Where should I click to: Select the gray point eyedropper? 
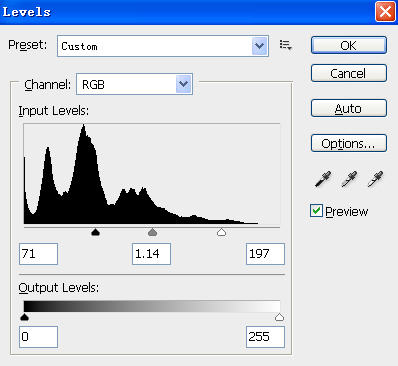[x=349, y=179]
